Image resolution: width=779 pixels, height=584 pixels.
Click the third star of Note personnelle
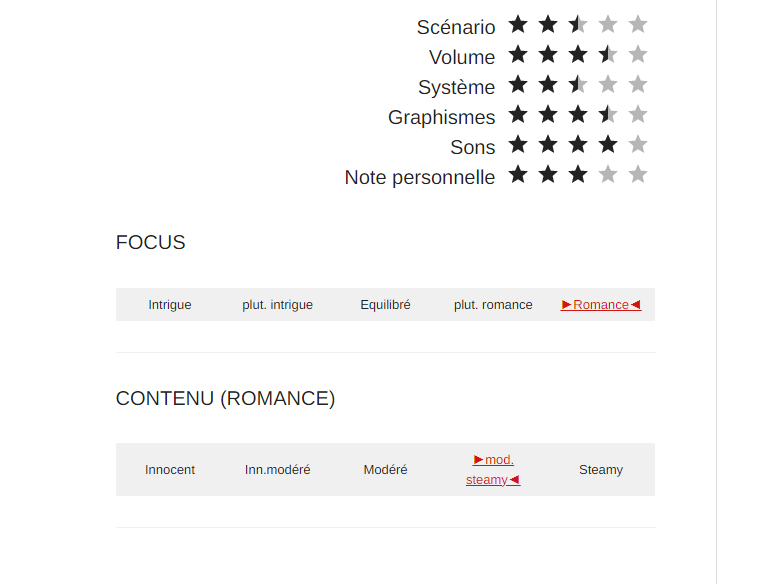tap(578, 174)
